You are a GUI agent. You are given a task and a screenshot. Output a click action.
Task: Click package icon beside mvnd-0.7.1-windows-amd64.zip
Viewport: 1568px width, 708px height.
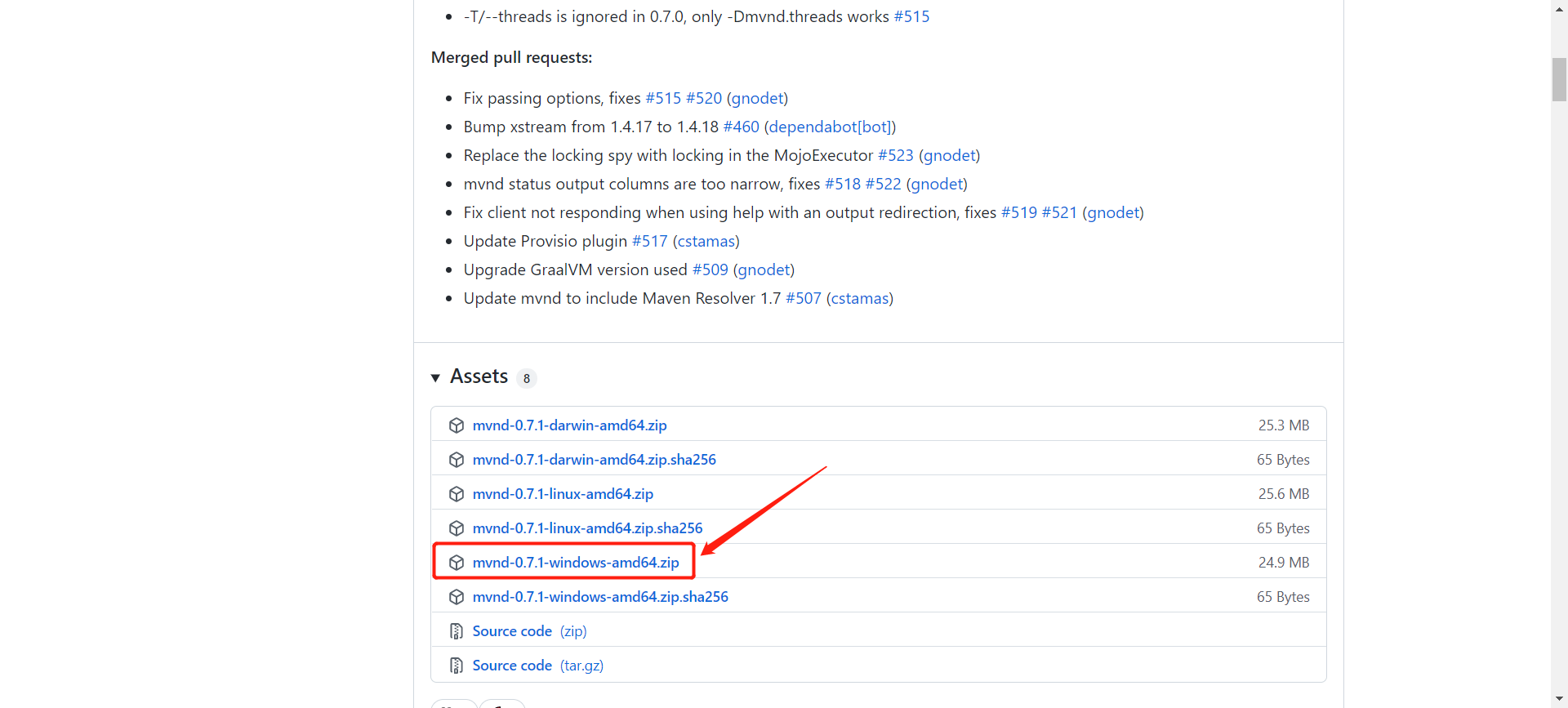tap(457, 563)
